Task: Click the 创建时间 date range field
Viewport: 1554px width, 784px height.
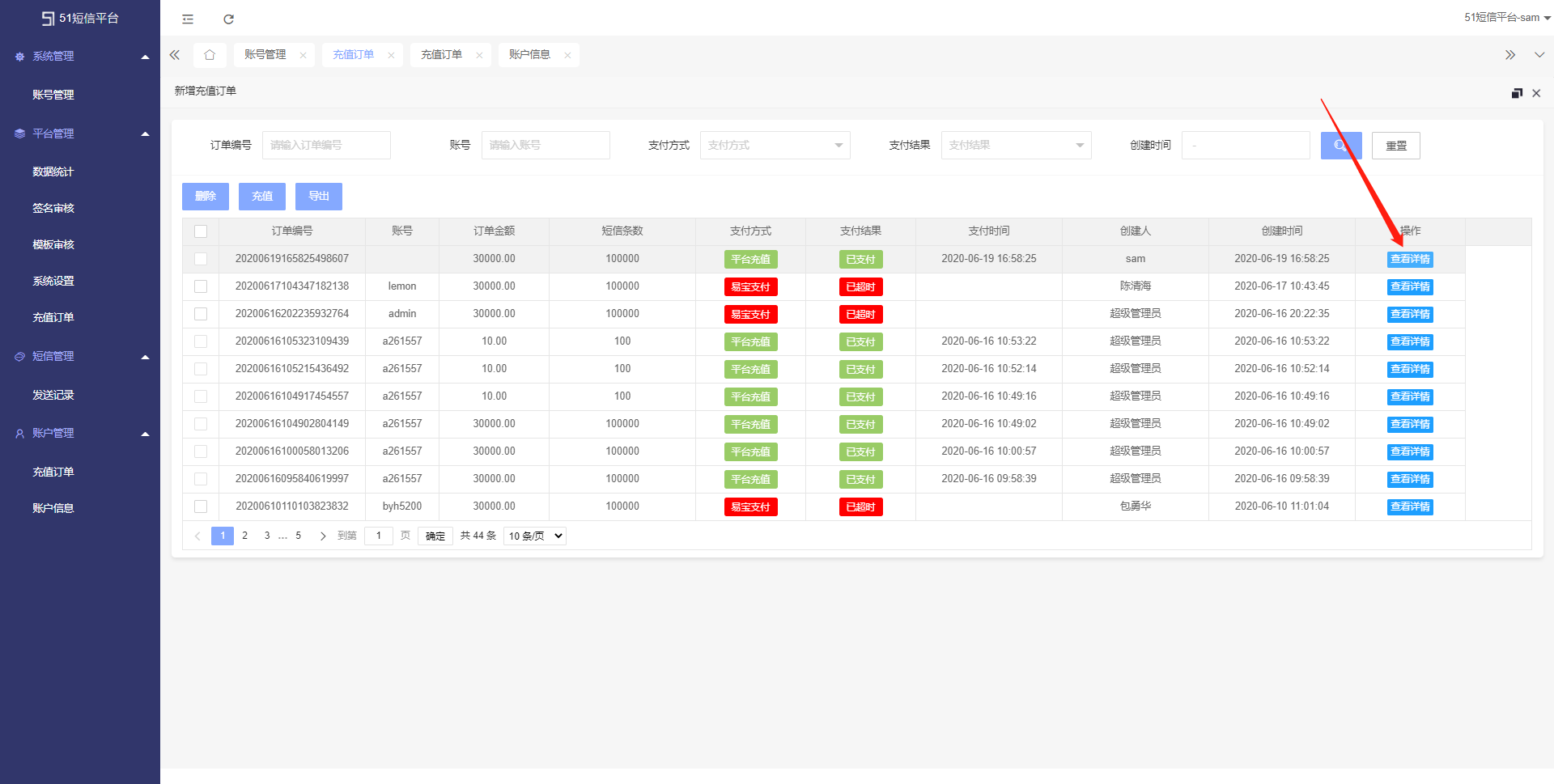Action: click(1246, 146)
